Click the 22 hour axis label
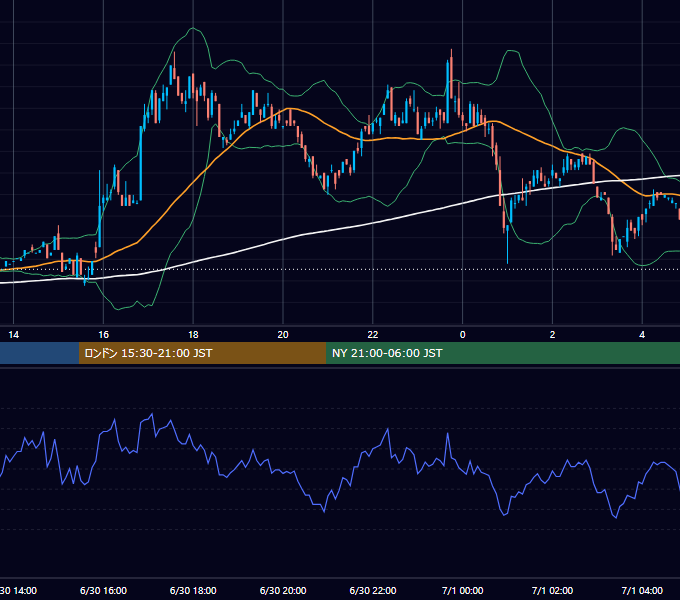Screen dimensions: 680x600 point(373,335)
